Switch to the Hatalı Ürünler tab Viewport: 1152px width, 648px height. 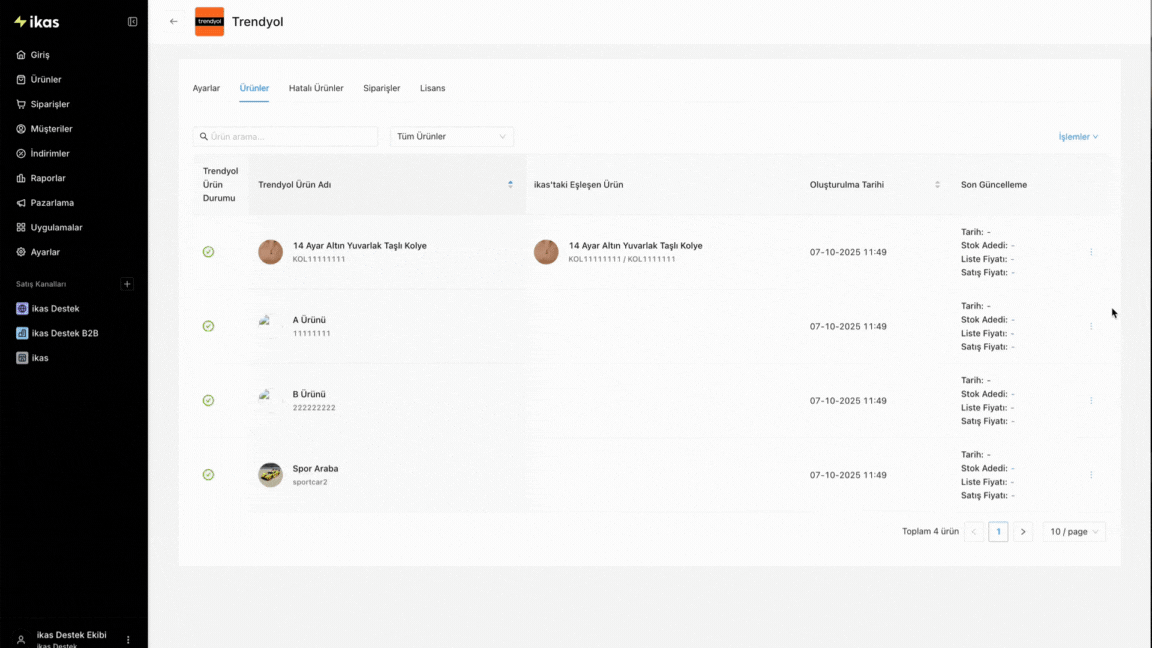tap(316, 88)
